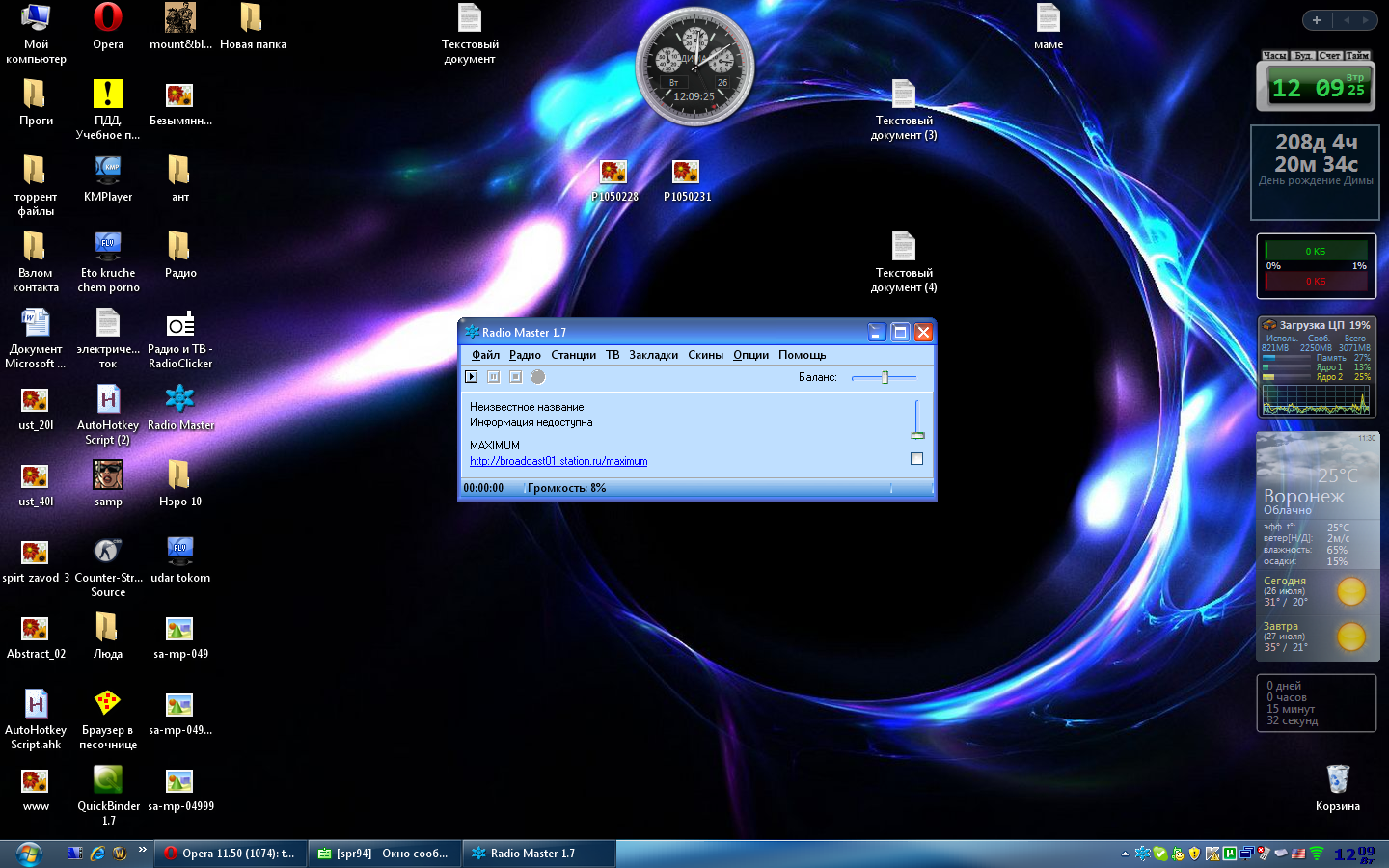Screen dimensions: 1389x868
Task: Click the Radio Master snowflake tray icon
Action: (x=1143, y=854)
